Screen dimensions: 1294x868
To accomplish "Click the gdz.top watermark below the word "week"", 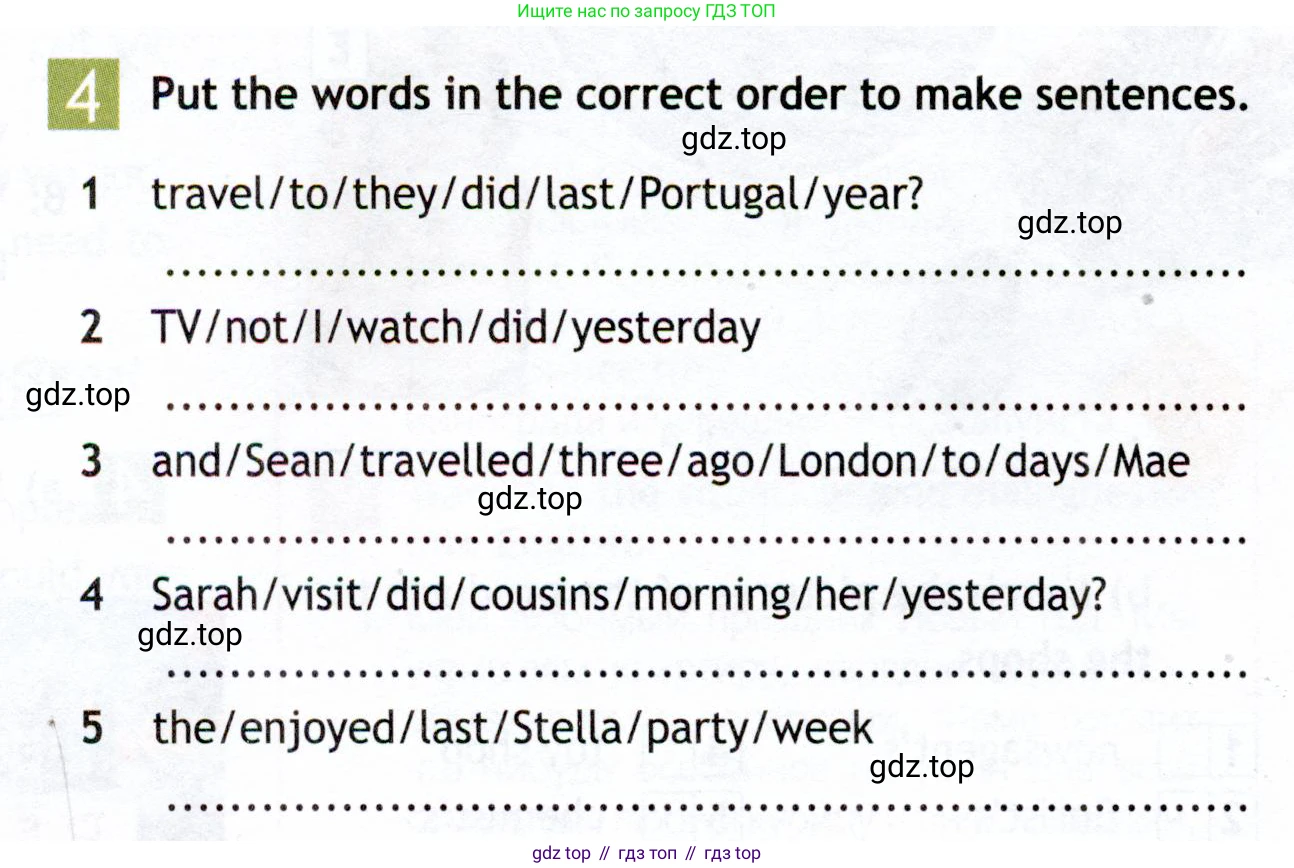I will click(921, 767).
